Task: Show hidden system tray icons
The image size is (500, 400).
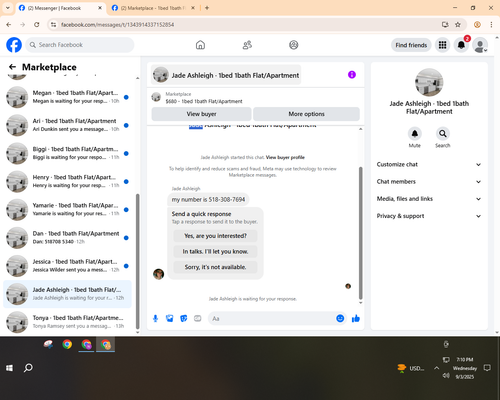Action: (x=436, y=368)
